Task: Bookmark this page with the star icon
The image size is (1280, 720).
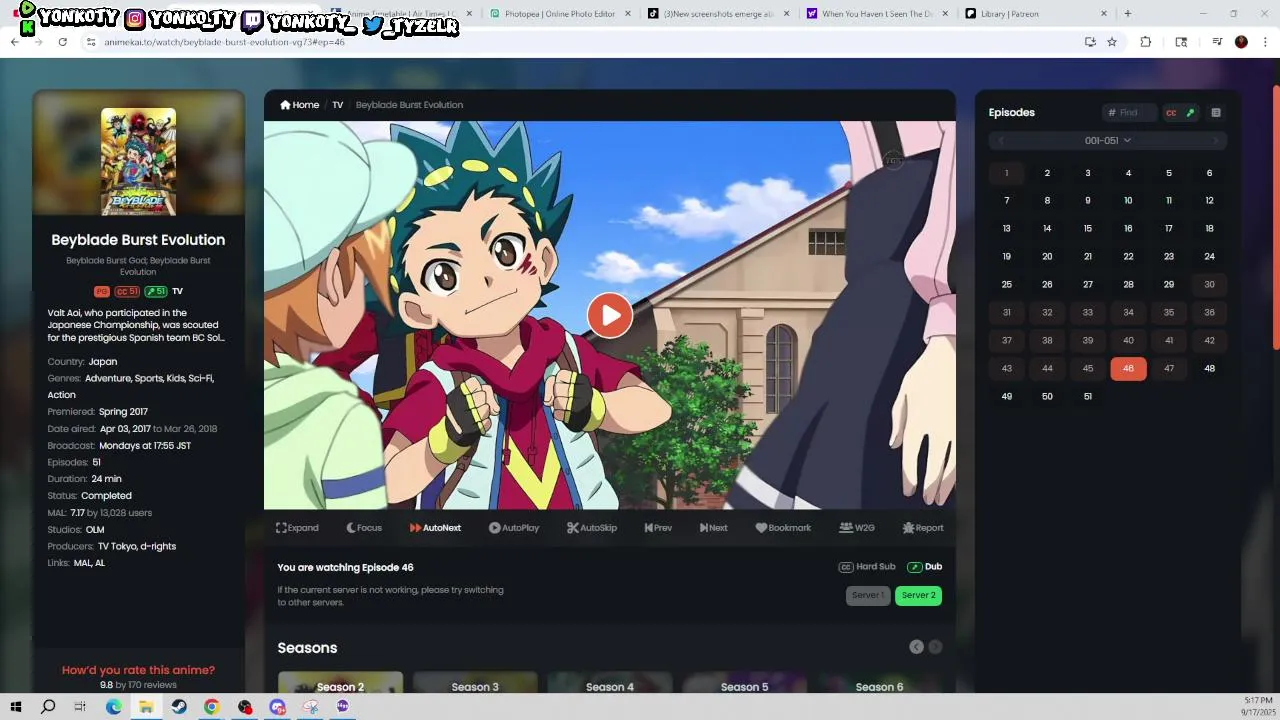Action: [x=1112, y=42]
